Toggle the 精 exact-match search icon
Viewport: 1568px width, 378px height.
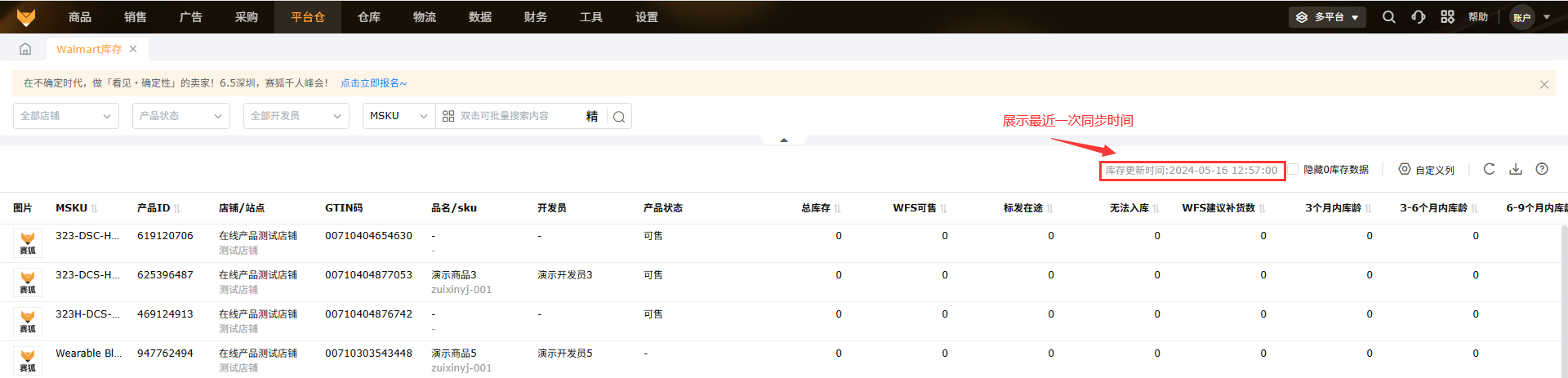coord(592,116)
